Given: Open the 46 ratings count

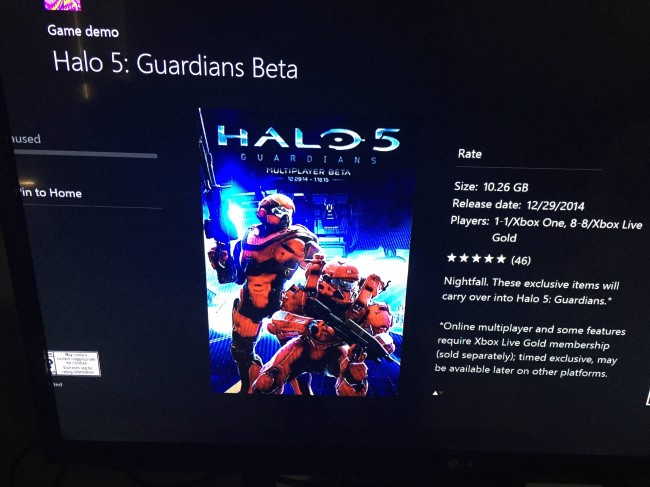Looking at the screenshot, I should tap(521, 260).
